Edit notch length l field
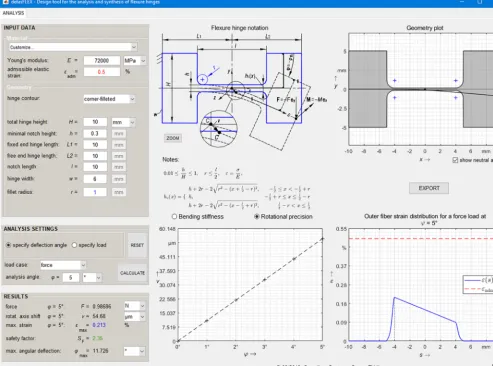The height and width of the screenshot is (366, 493). coord(95,167)
